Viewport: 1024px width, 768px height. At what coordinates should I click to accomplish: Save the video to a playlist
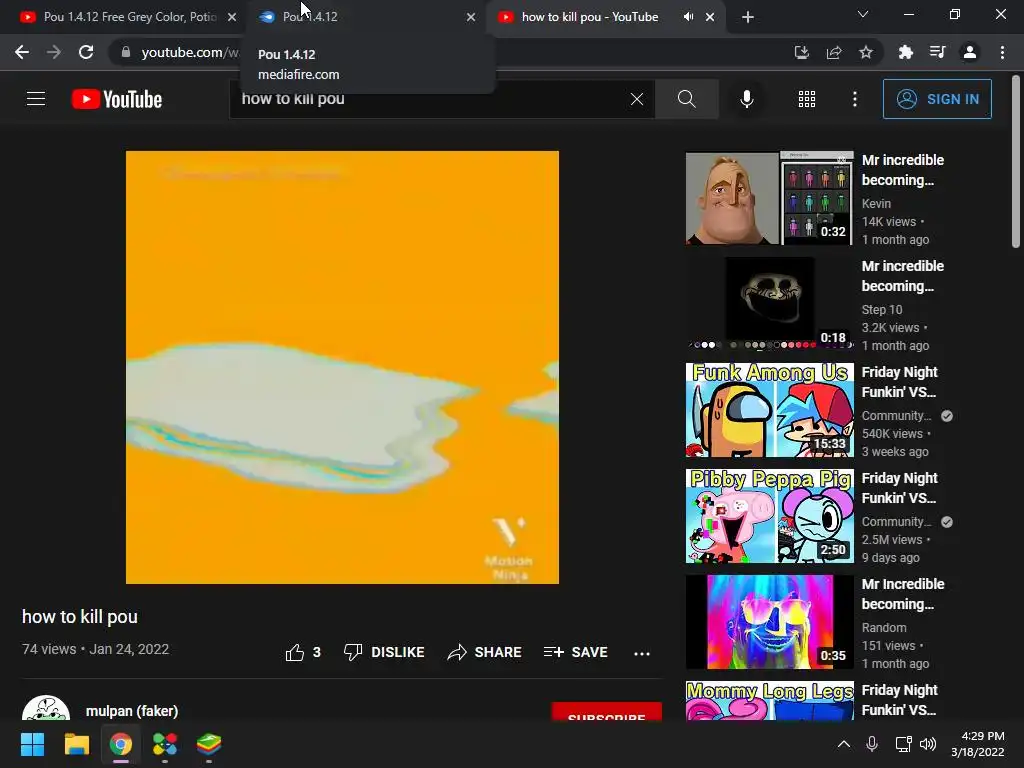[x=575, y=652]
